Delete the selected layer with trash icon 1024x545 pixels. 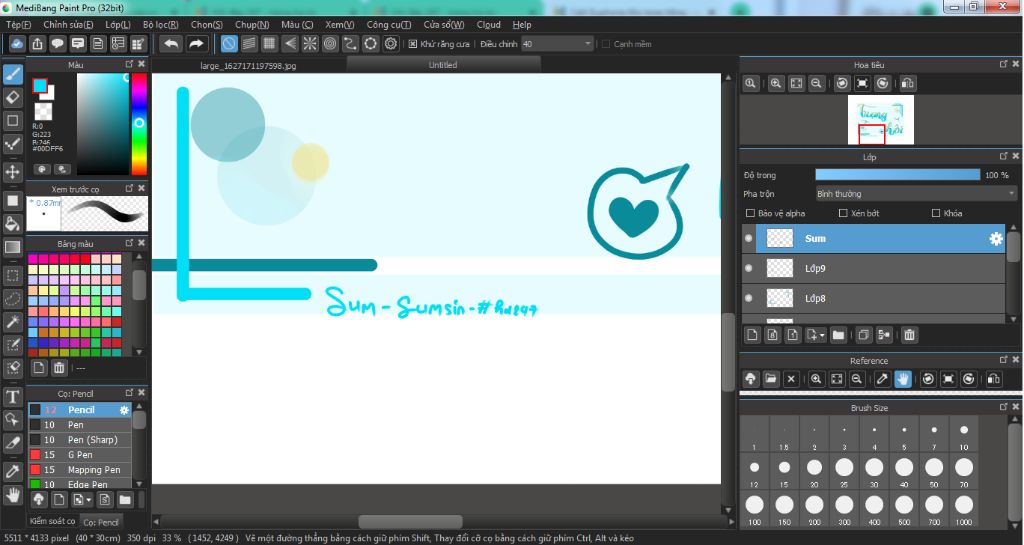click(x=909, y=335)
